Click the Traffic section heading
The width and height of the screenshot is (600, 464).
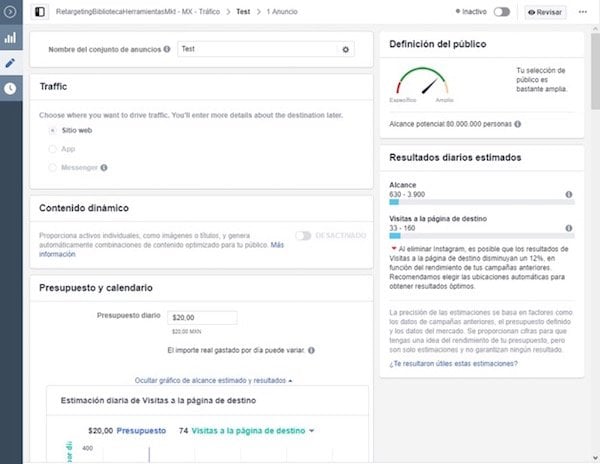53,86
